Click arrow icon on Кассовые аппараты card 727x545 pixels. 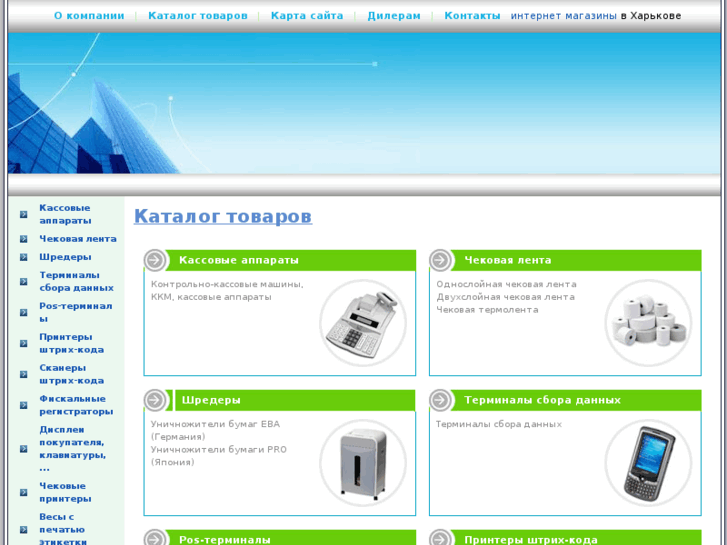point(155,260)
